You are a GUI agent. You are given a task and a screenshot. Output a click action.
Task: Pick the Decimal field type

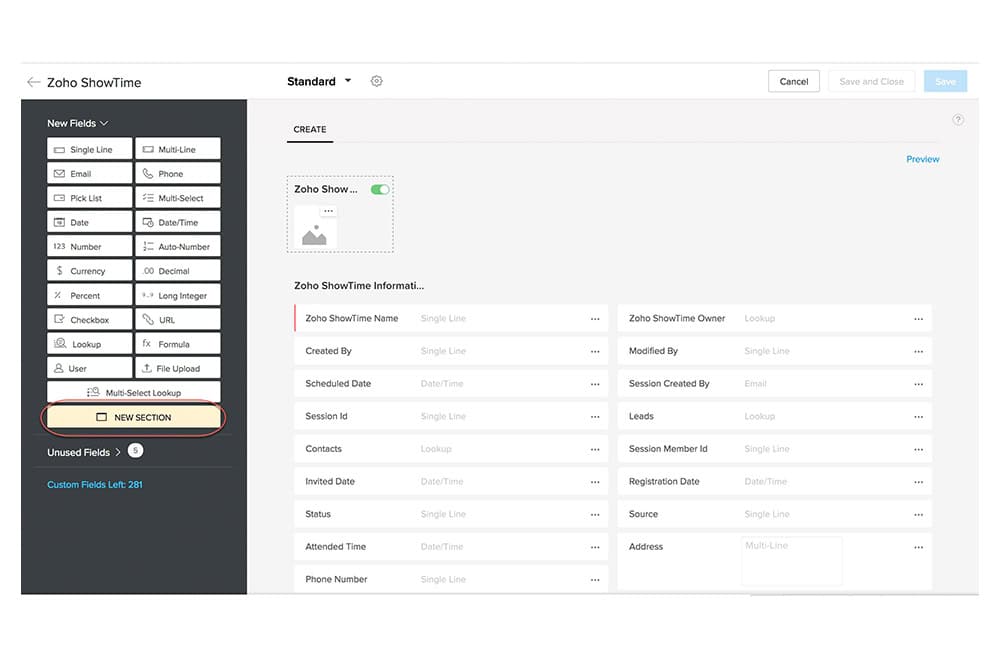tap(178, 271)
